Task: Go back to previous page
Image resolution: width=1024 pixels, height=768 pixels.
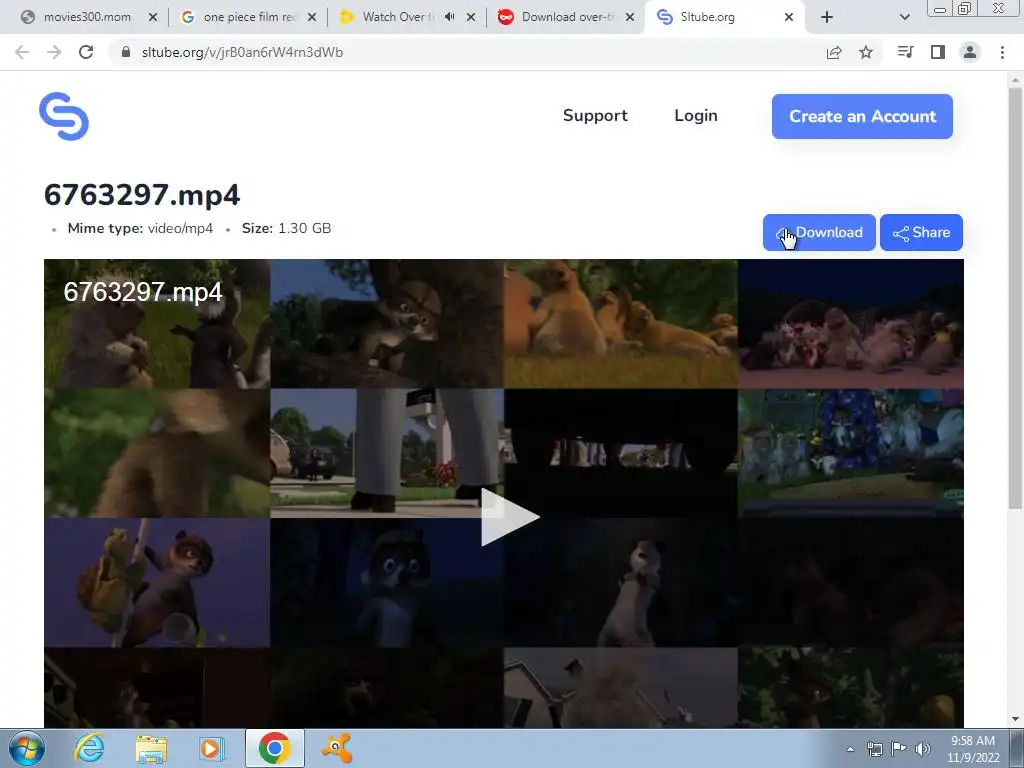Action: click(22, 52)
